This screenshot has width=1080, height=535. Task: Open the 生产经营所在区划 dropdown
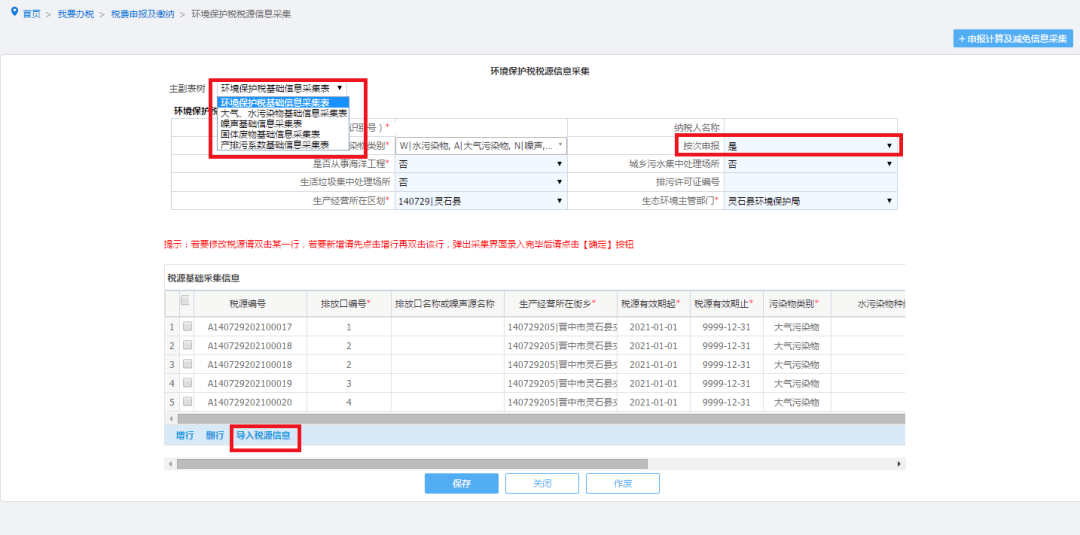point(481,201)
